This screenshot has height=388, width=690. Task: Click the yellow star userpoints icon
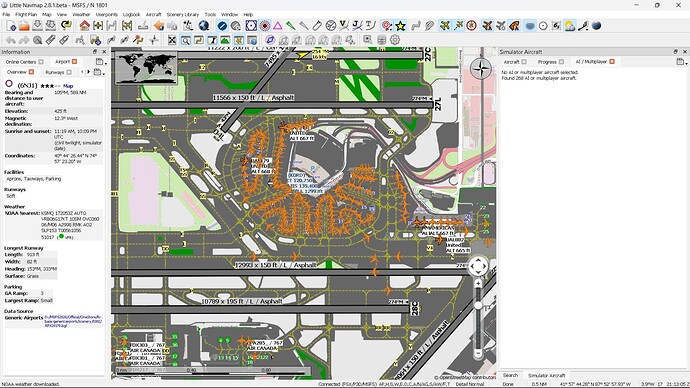400,26
